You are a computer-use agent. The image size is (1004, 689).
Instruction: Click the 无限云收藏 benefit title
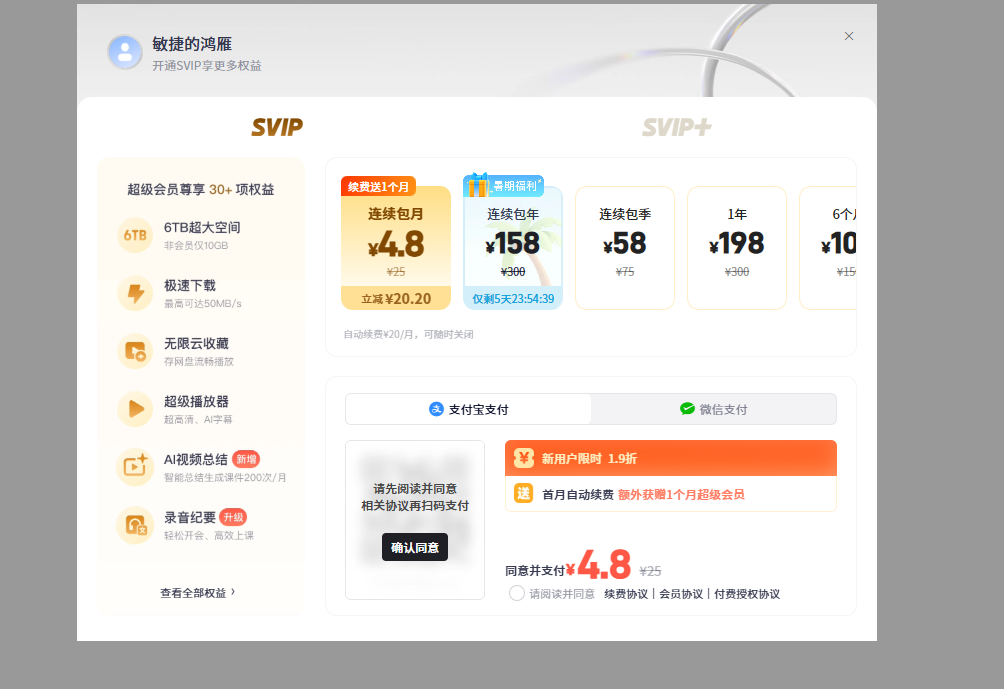click(196, 343)
